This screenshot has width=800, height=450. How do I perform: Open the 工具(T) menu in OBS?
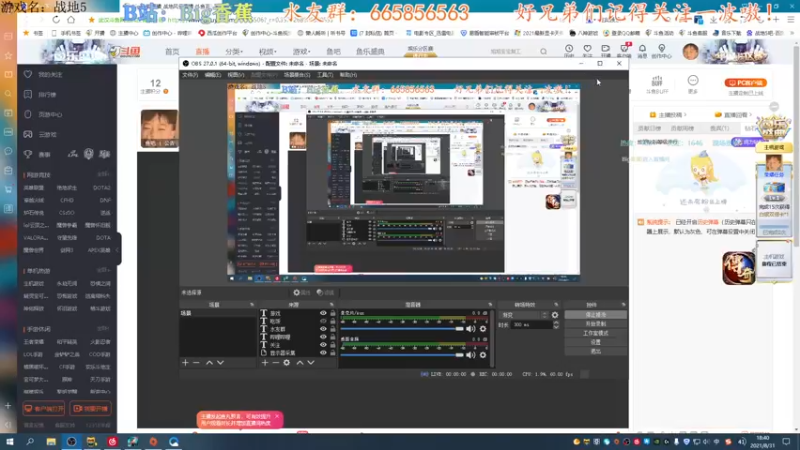[325, 75]
